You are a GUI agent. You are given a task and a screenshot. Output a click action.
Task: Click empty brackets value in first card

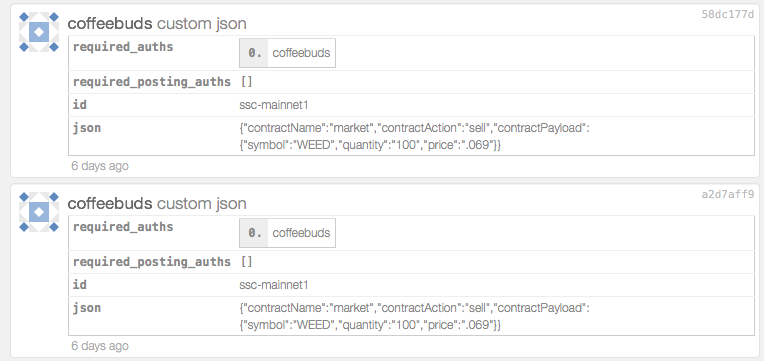click(x=247, y=82)
